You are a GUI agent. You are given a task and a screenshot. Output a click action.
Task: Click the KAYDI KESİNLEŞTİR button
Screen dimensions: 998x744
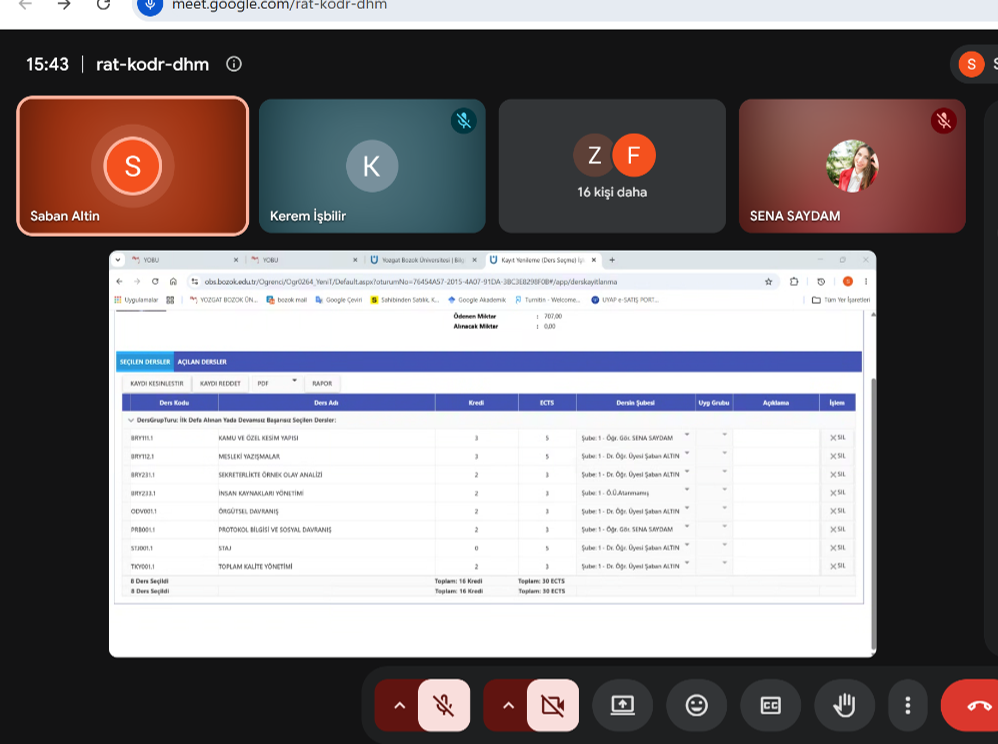(x=157, y=383)
